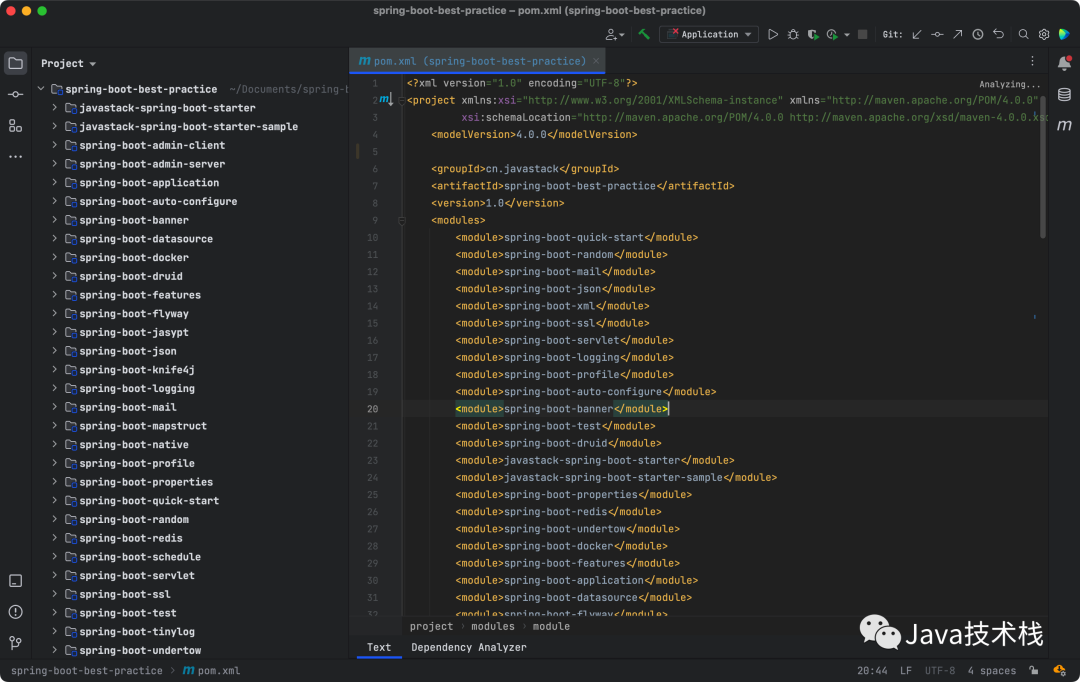The height and width of the screenshot is (682, 1080).
Task: Open the Application run configuration dropdown
Action: click(x=709, y=34)
